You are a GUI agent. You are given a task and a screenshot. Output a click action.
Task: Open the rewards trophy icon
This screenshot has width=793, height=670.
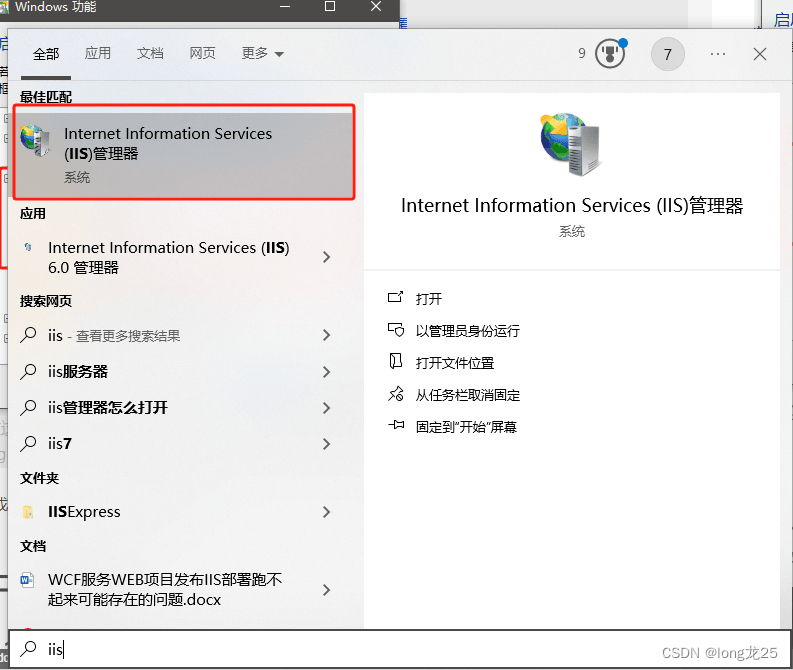(x=610, y=54)
